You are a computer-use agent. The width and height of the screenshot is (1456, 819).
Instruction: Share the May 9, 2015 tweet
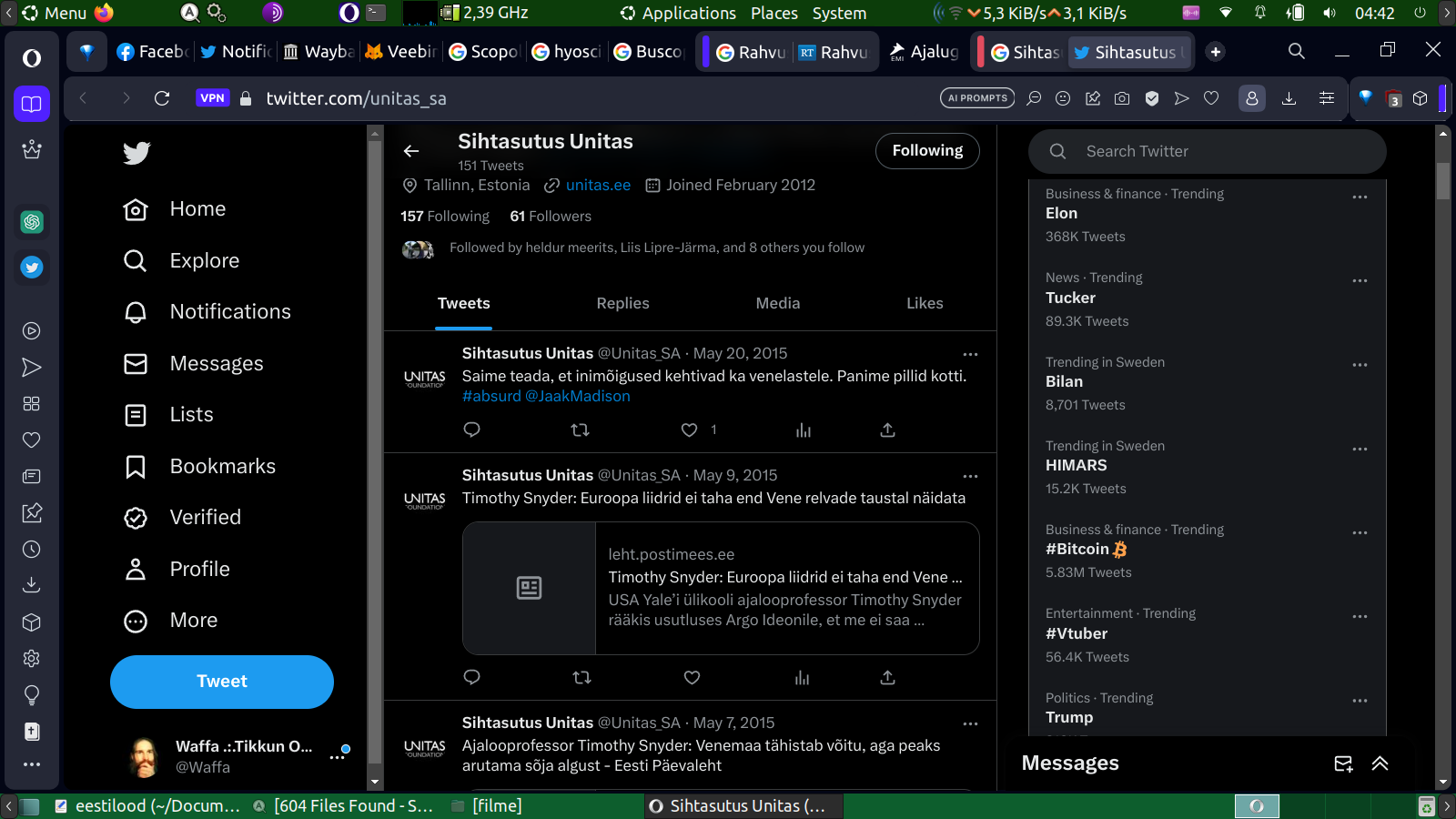point(888,677)
